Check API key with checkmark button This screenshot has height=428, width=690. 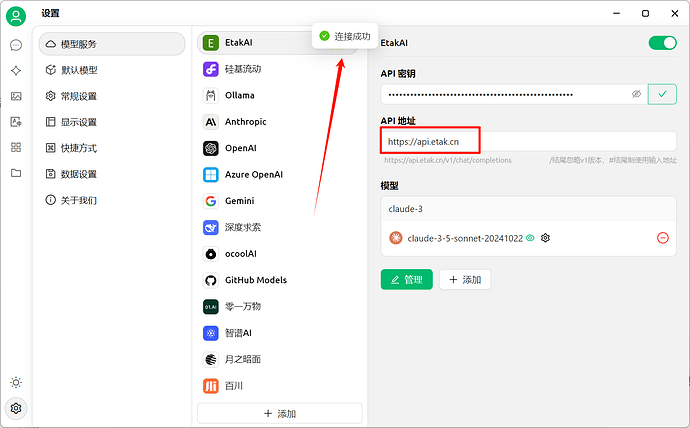click(662, 94)
